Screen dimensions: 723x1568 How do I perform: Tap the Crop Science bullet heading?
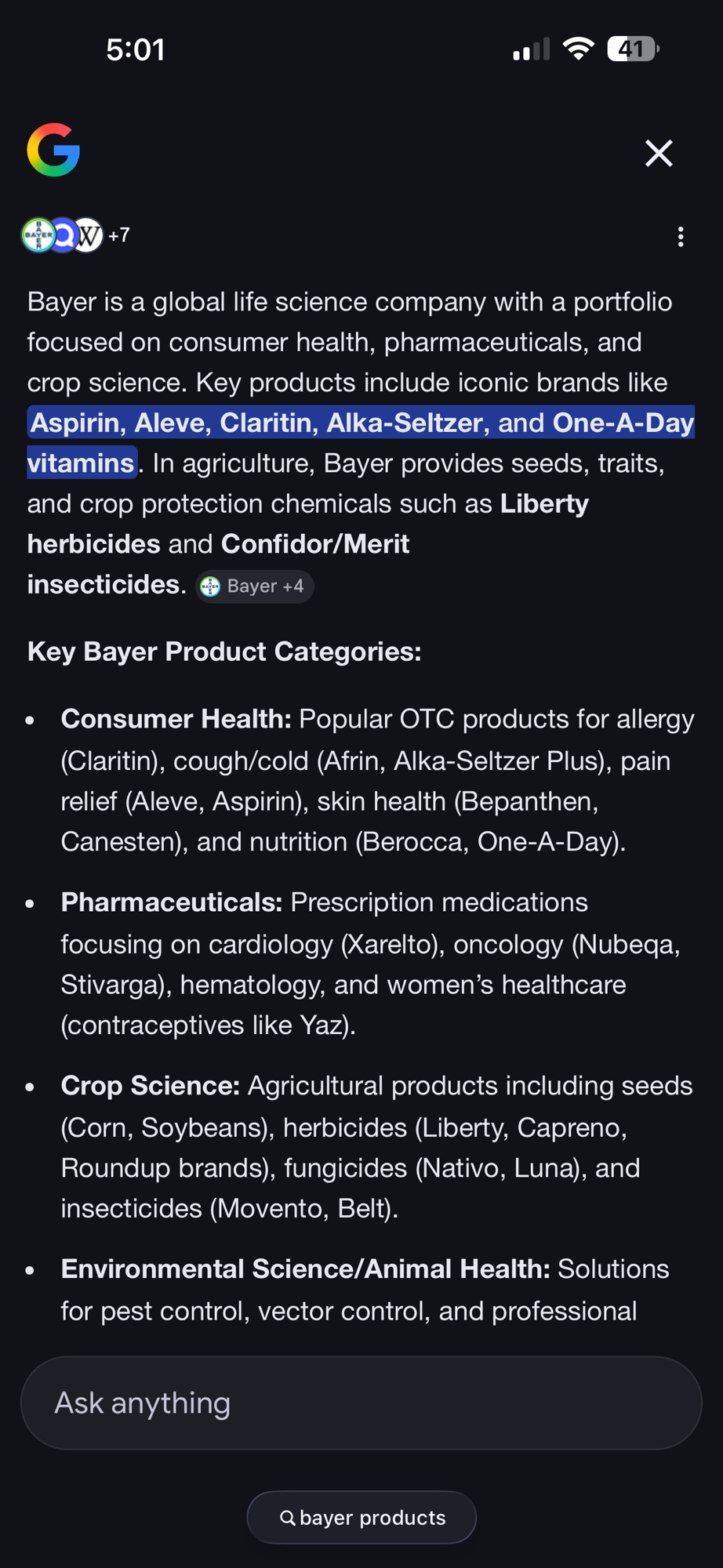(150, 1086)
